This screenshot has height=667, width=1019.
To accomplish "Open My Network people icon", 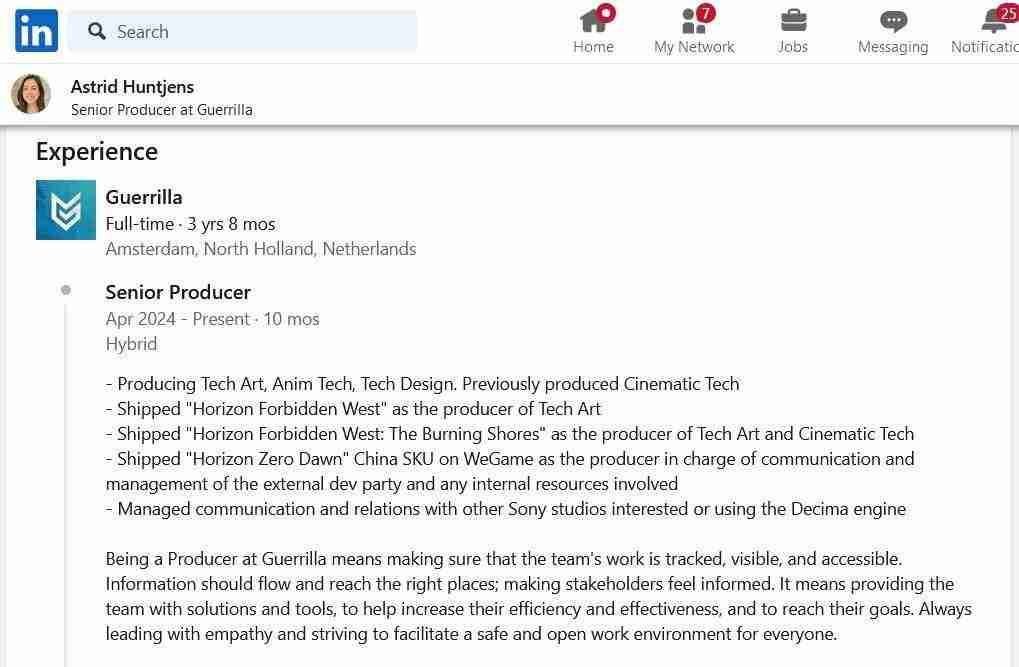I will (x=693, y=20).
